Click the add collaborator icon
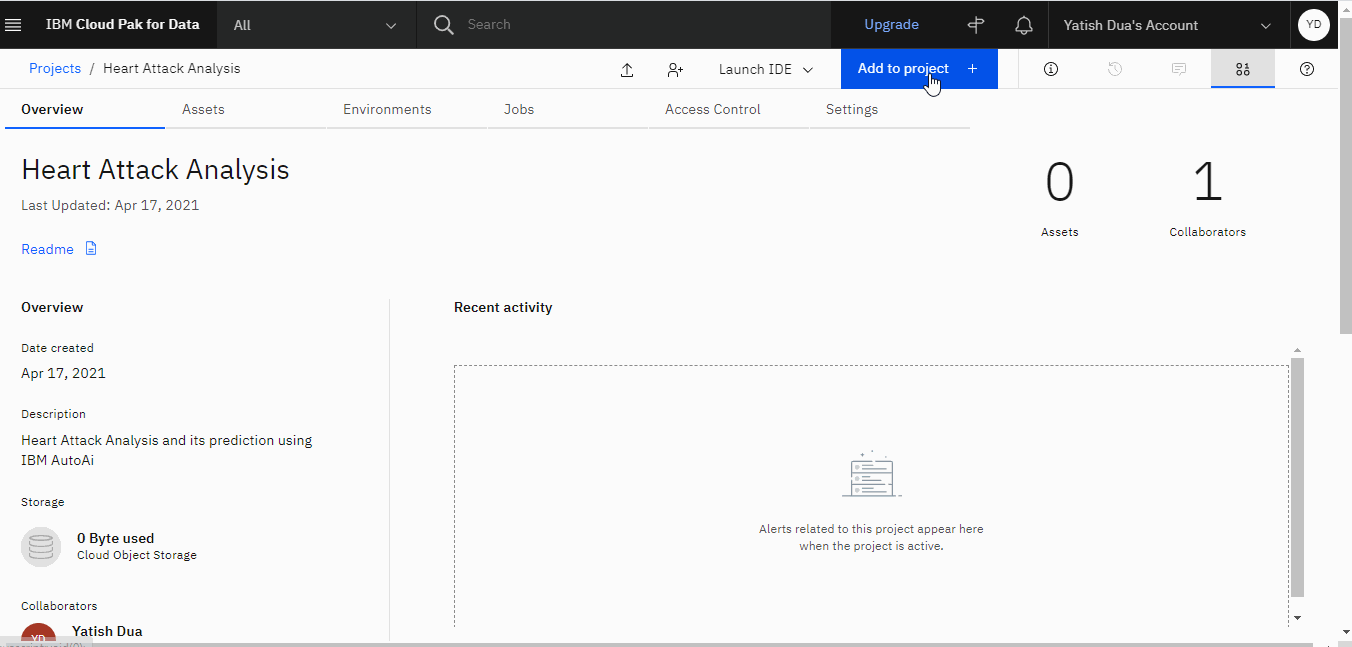 coord(675,70)
